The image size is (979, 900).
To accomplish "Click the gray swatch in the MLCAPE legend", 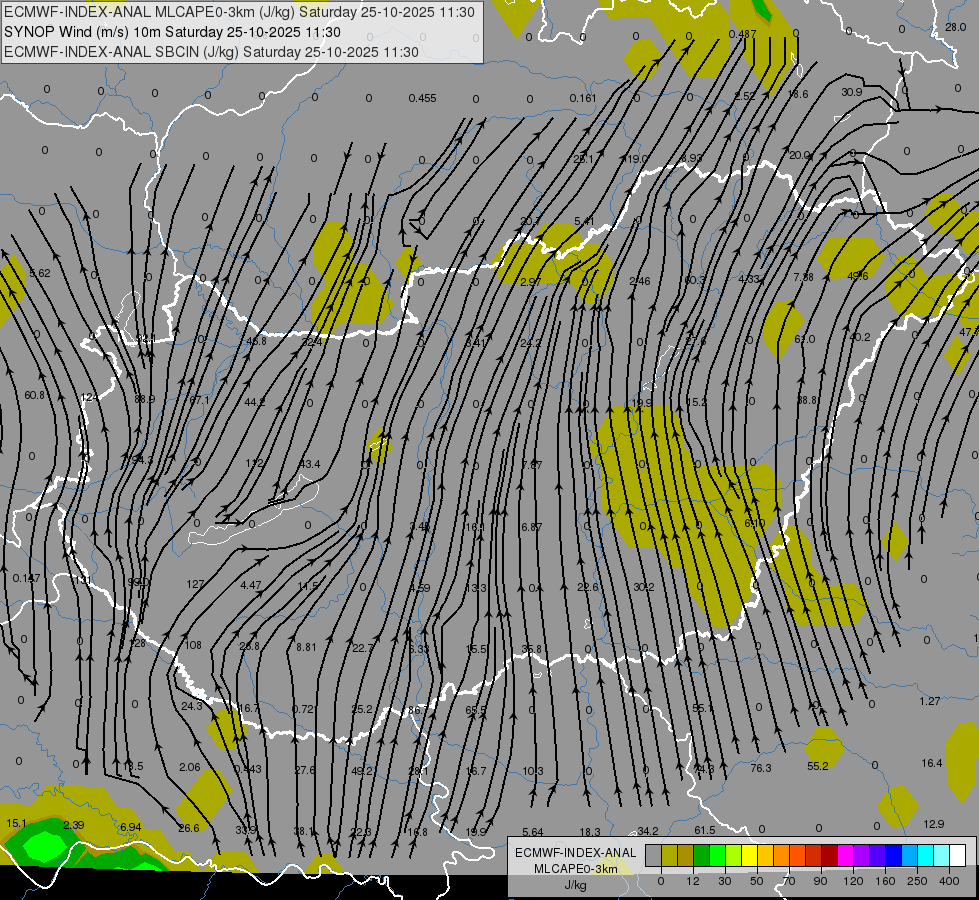I will pos(654,855).
